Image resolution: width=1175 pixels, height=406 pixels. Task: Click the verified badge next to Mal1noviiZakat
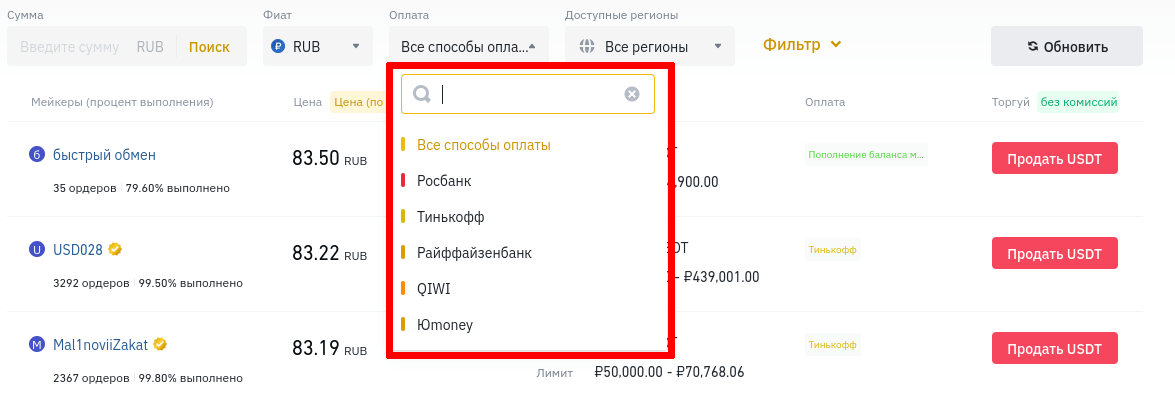(x=159, y=345)
